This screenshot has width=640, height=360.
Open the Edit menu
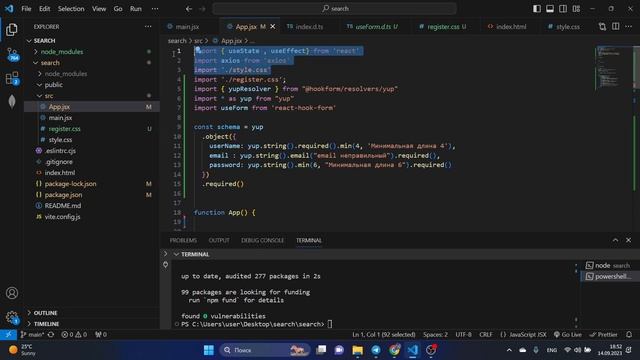pyautogui.click(x=44, y=9)
